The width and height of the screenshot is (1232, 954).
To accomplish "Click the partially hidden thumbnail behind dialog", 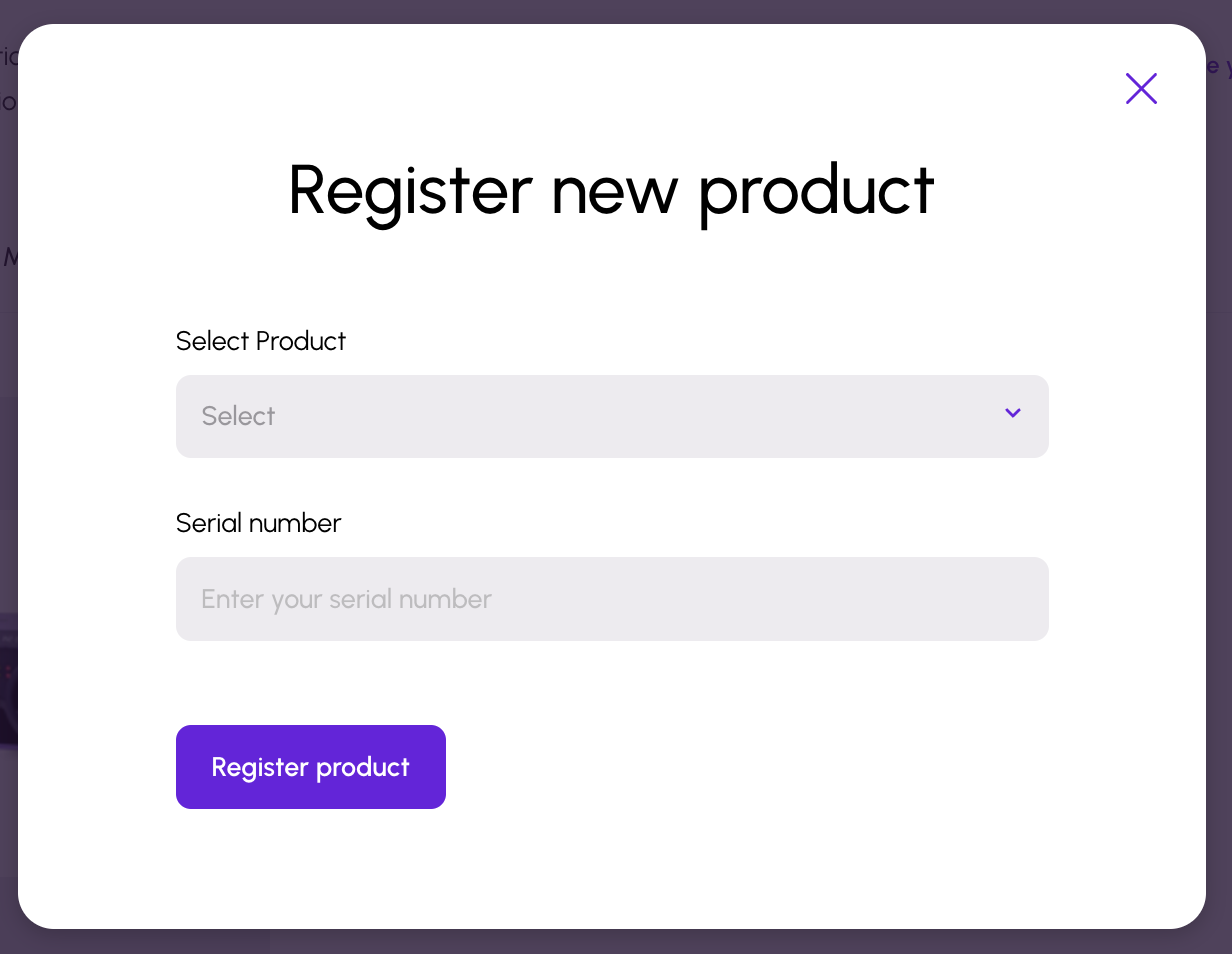I will 8,680.
